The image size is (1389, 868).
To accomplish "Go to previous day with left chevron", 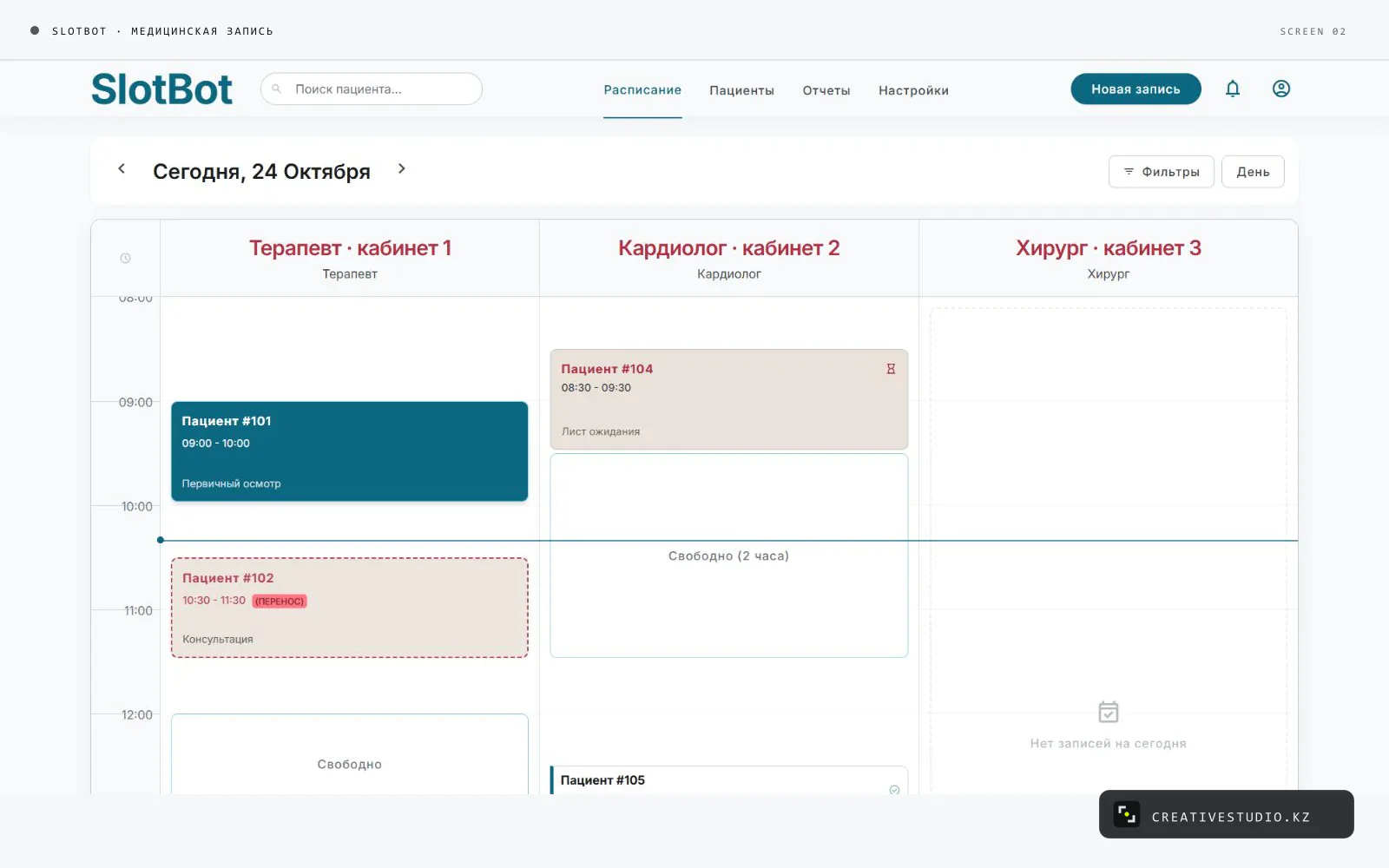I will (122, 168).
